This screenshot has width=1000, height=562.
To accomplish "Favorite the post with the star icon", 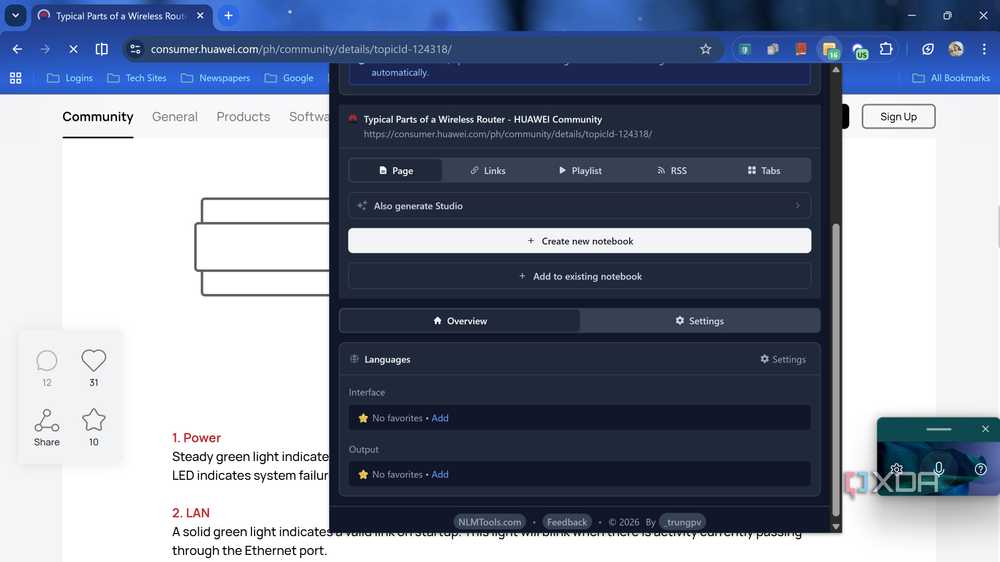I will (x=94, y=420).
